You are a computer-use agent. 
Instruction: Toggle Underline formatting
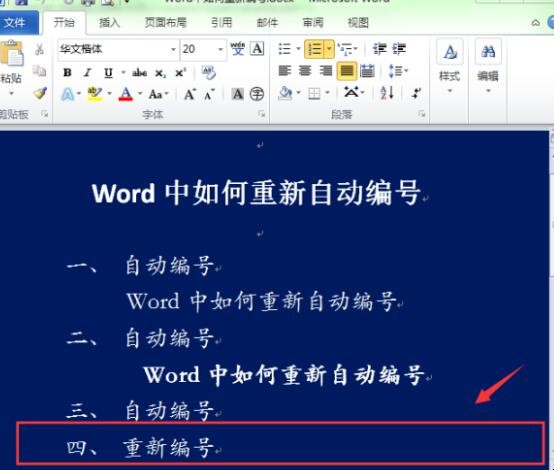[108, 73]
